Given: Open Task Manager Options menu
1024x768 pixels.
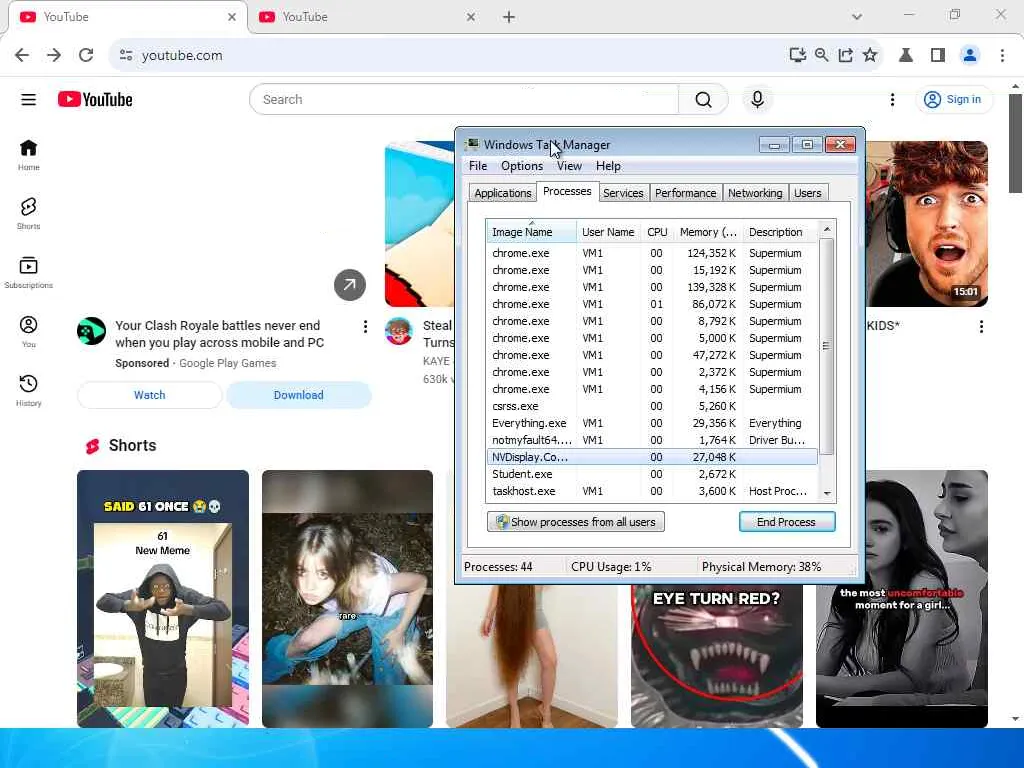Looking at the screenshot, I should (x=522, y=166).
